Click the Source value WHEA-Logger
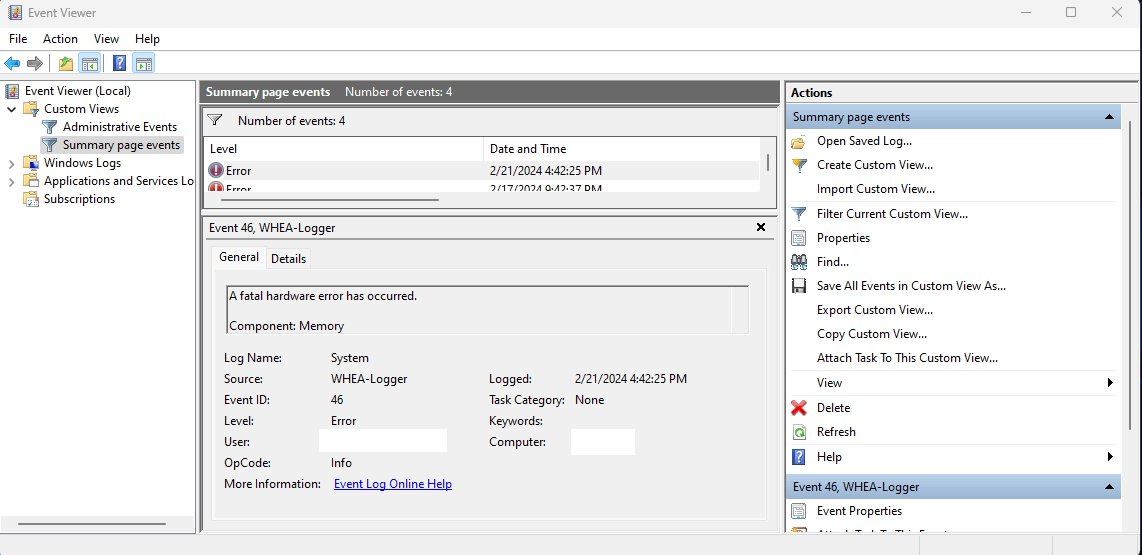1142x555 pixels. (x=369, y=379)
